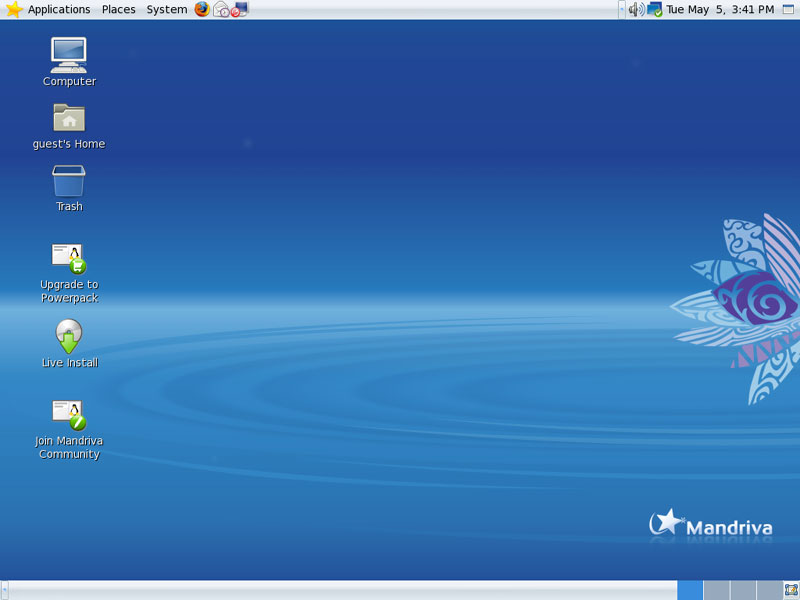
Task: Click the Mandriva Control Center panel launcher
Action: 239,9
